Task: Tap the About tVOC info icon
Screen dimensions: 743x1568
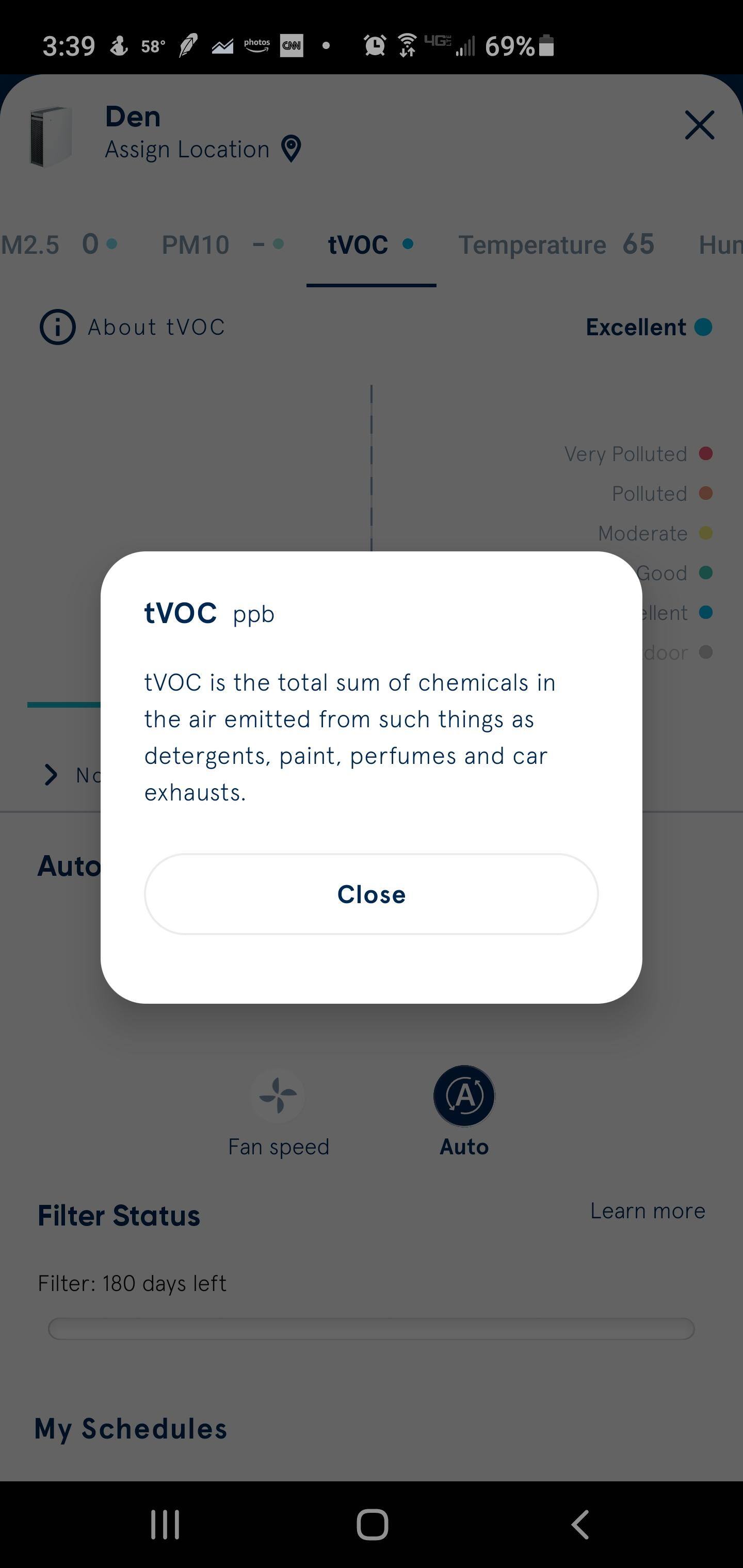Action: tap(58, 328)
